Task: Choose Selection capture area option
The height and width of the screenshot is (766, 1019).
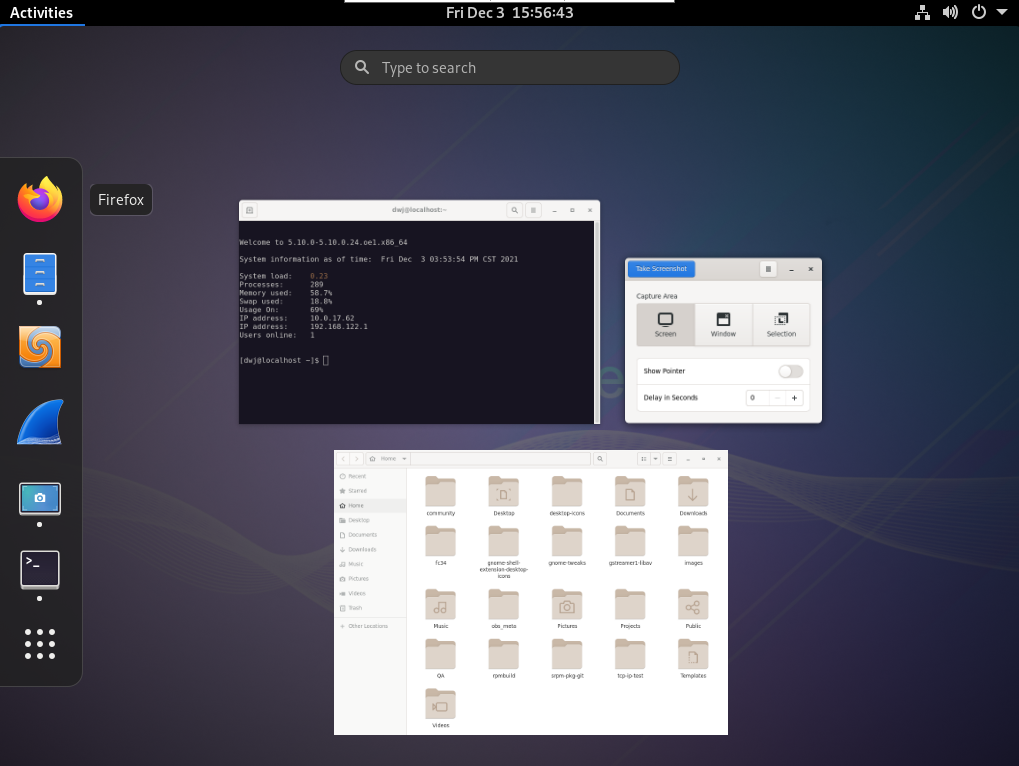Action: coord(781,324)
